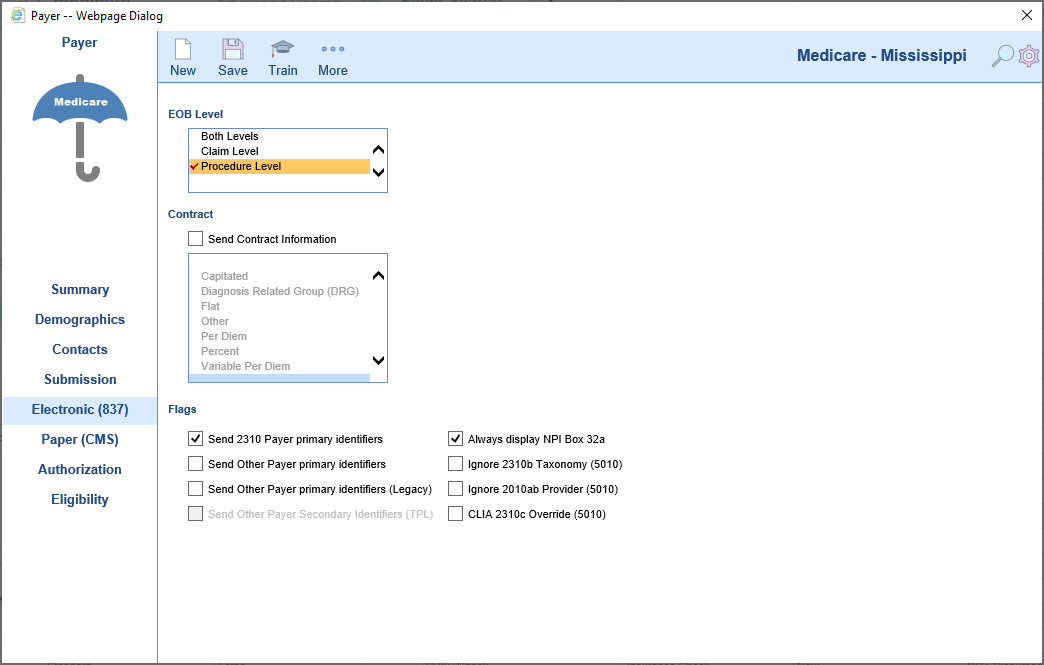Check Send Other Payer primary identifiers
Viewport: 1044px width, 665px height.
(x=195, y=463)
